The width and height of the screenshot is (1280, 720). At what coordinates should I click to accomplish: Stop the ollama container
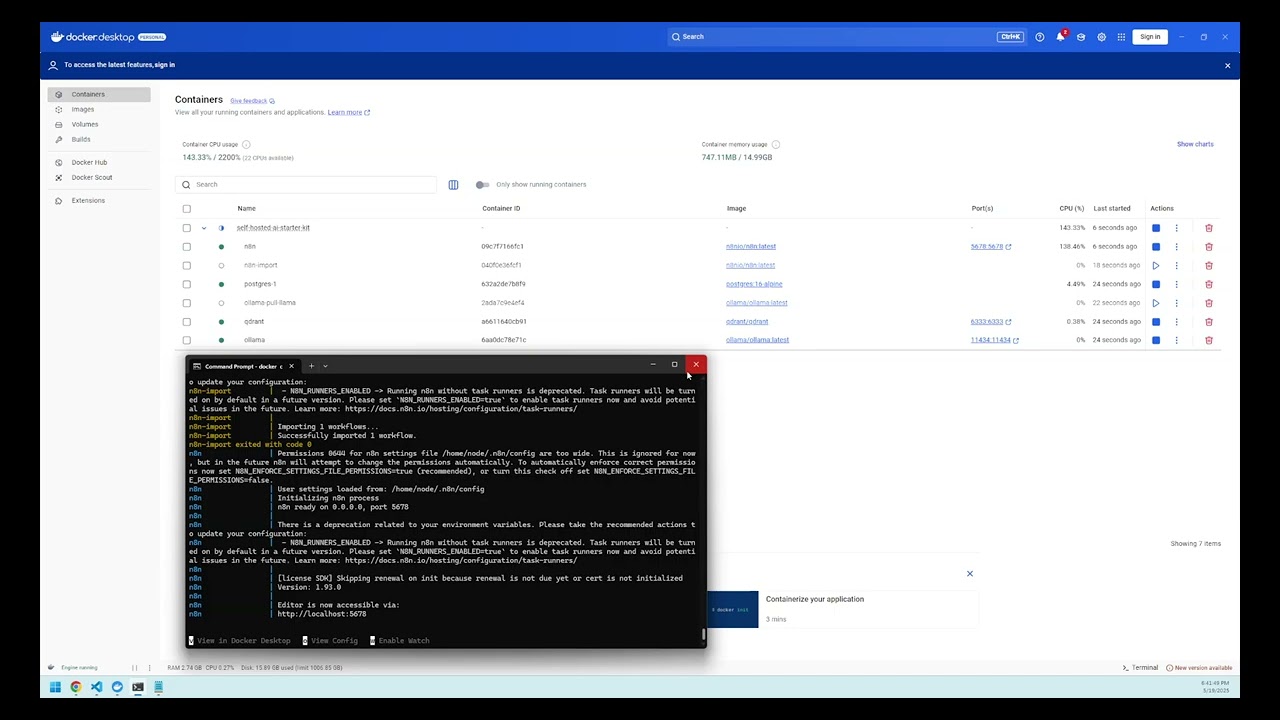coord(1156,340)
